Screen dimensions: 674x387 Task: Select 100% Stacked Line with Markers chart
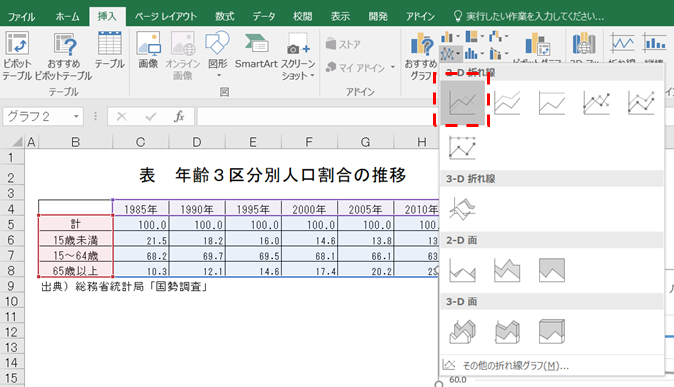[462, 148]
